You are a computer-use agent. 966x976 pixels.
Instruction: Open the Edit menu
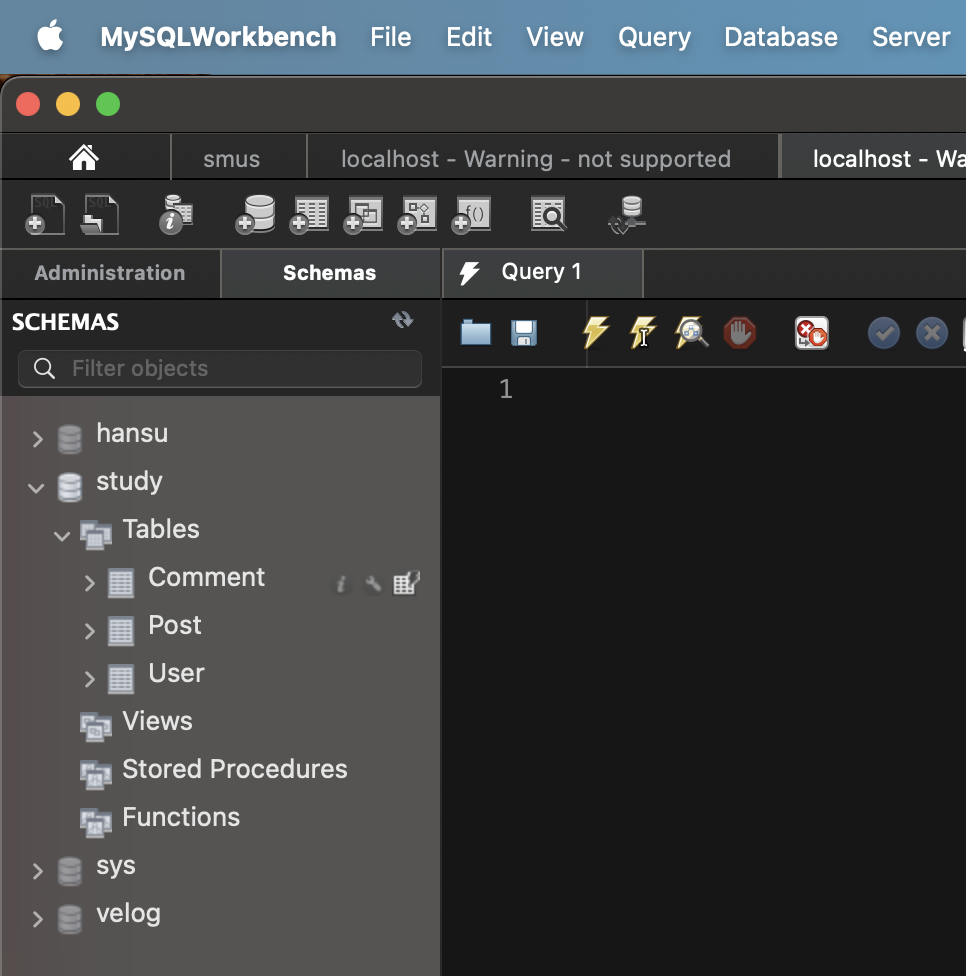(469, 37)
